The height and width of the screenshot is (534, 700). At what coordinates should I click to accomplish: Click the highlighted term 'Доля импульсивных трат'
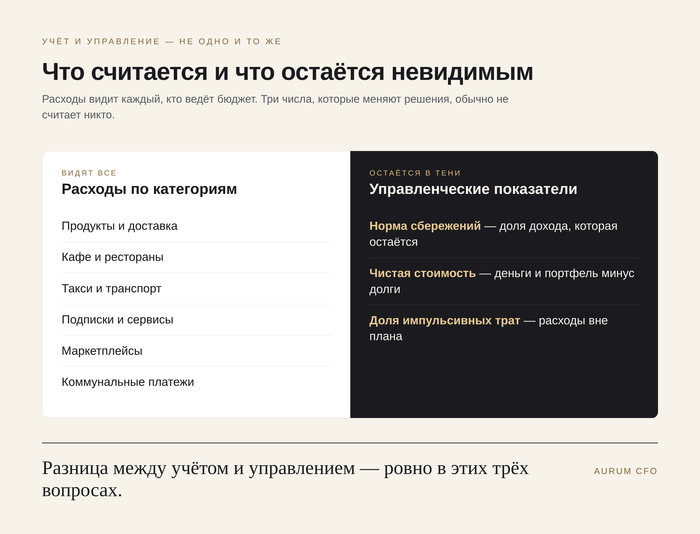(445, 321)
